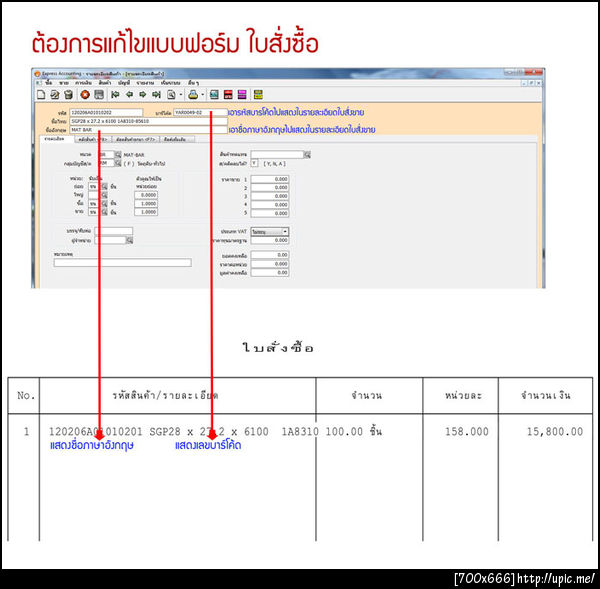Go to the previous record arrow
The width and height of the screenshot is (600, 589).
pos(129,94)
